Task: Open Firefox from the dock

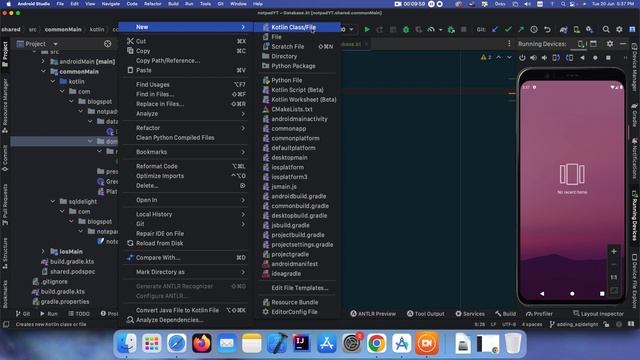Action: point(202,343)
